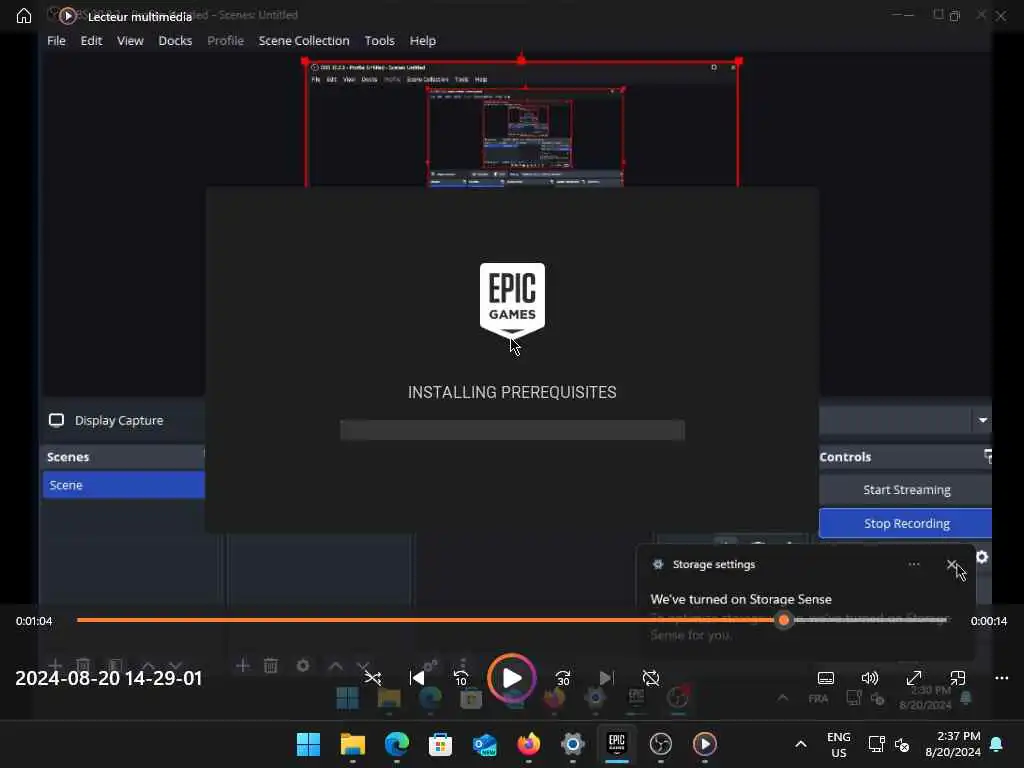Expand the dropdown arrow above the Controls dock
1024x768 pixels.
pos(982,420)
